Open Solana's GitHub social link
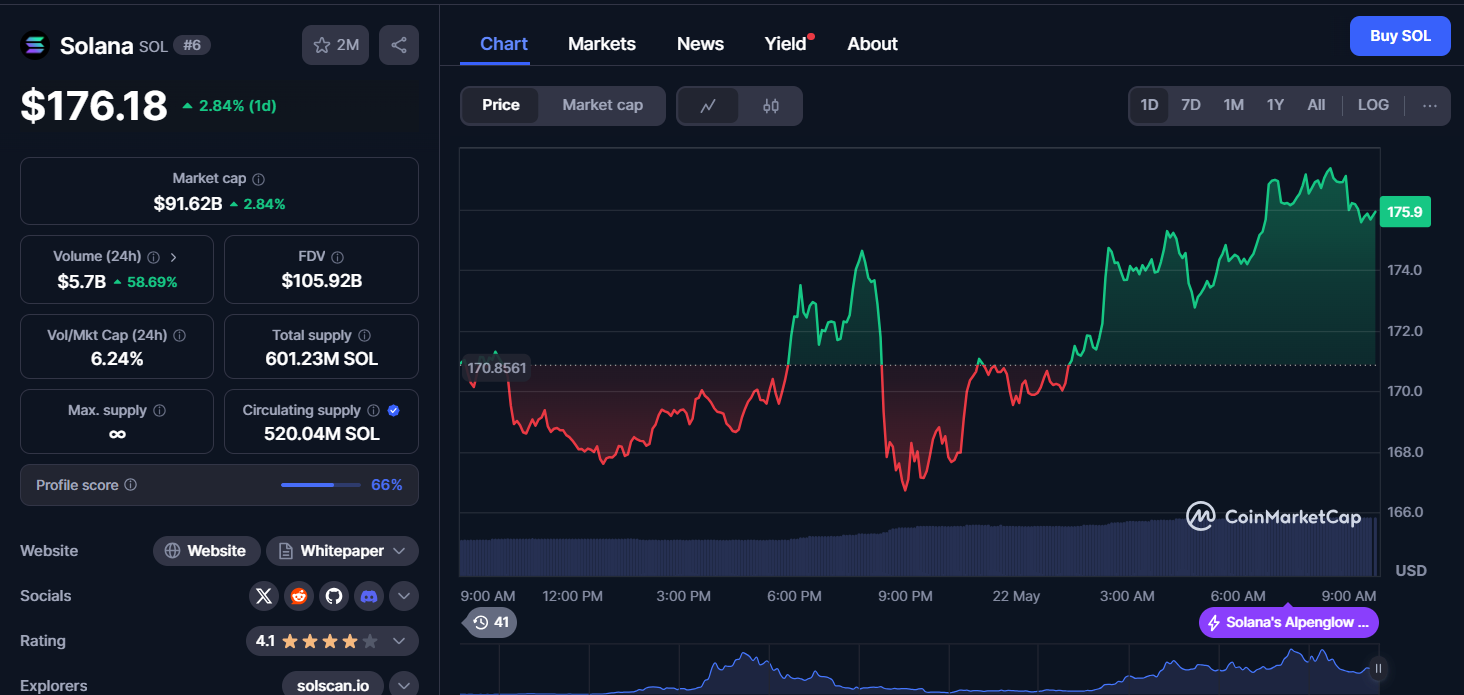Viewport: 1464px width, 695px height. tap(334, 597)
